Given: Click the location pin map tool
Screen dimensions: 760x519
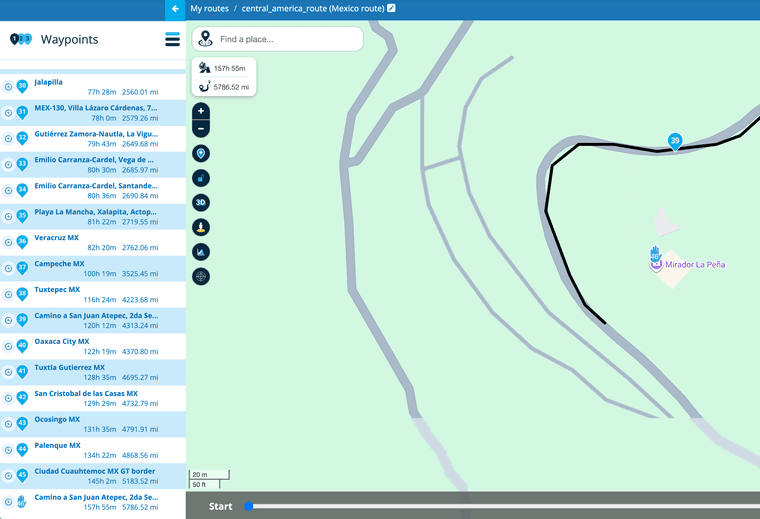Looking at the screenshot, I should click(201, 154).
